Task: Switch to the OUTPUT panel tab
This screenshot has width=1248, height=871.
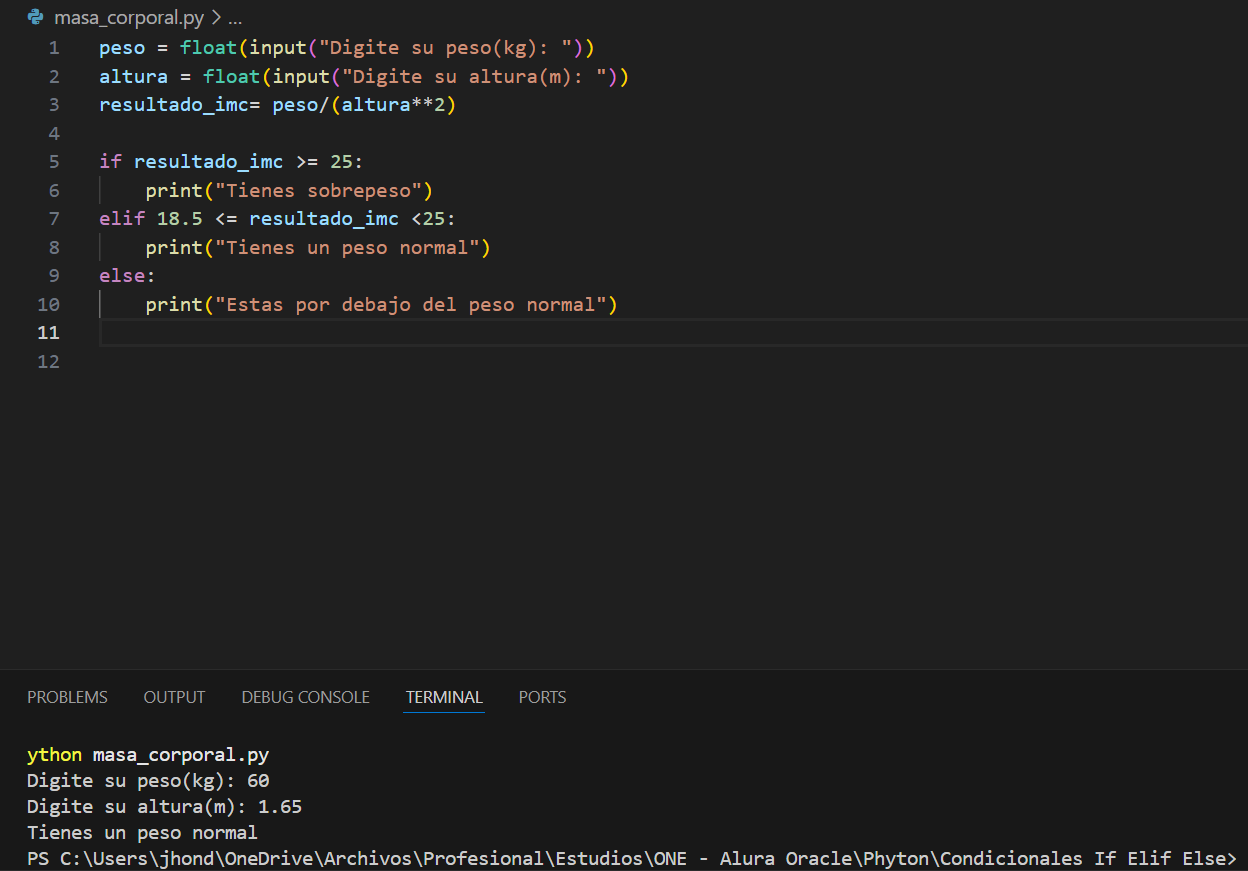Action: [x=174, y=697]
